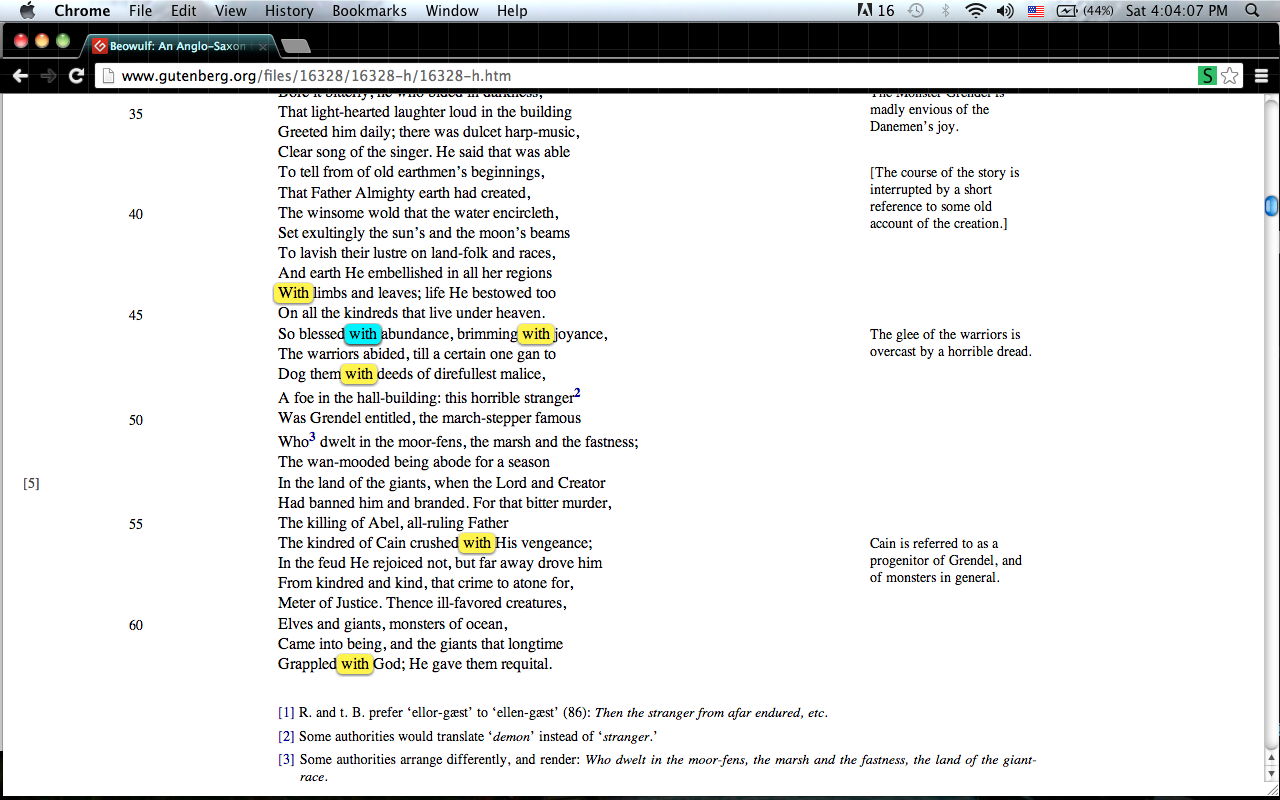Click the Wi-Fi status icon
The height and width of the screenshot is (800, 1280).
[975, 11]
